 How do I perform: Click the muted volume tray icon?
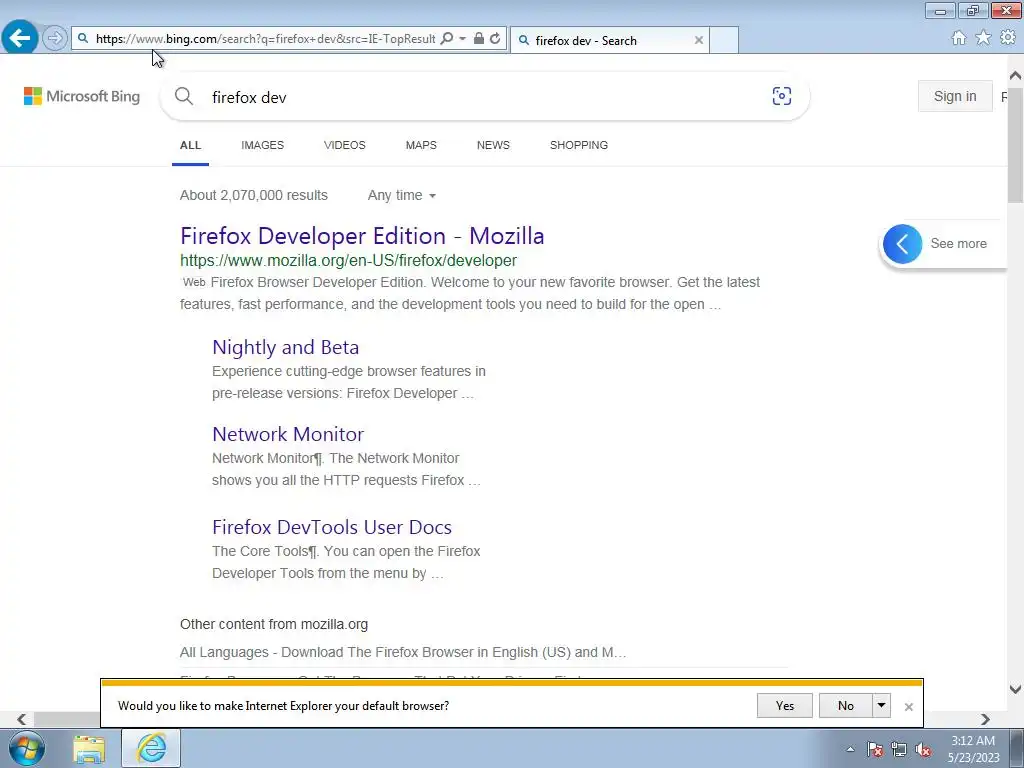point(923,749)
